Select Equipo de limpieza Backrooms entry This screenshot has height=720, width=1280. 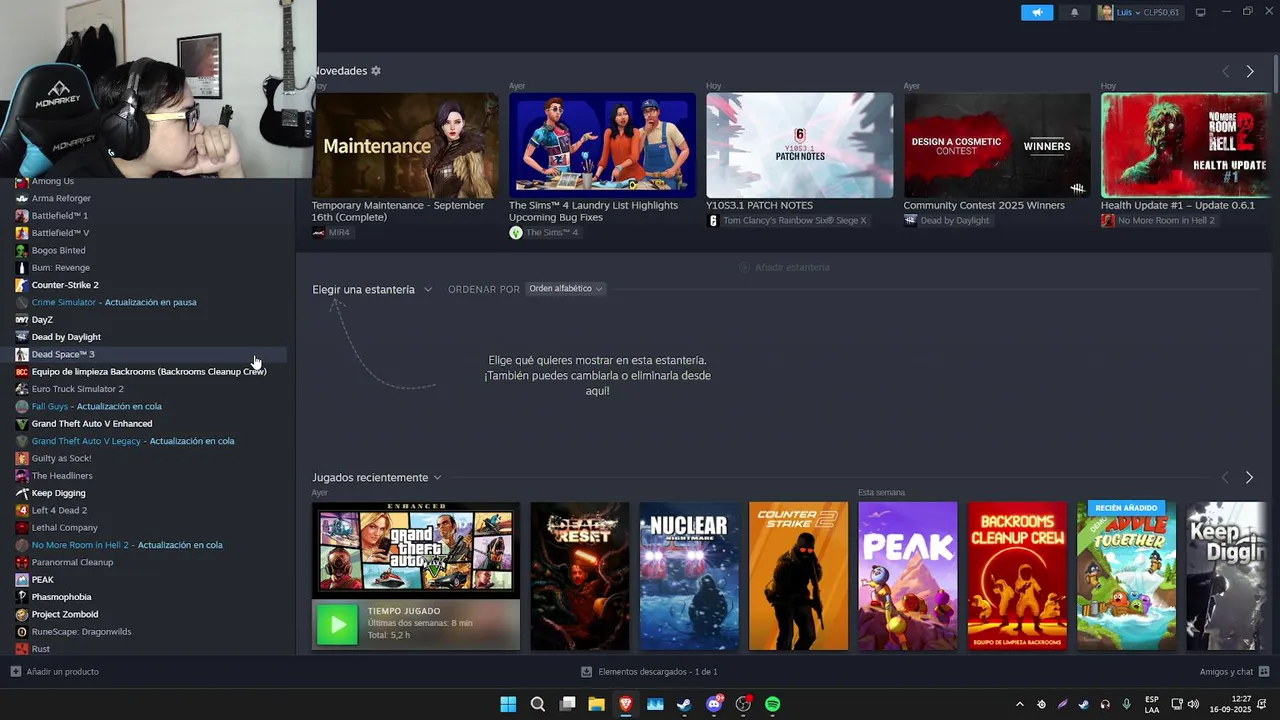[149, 372]
